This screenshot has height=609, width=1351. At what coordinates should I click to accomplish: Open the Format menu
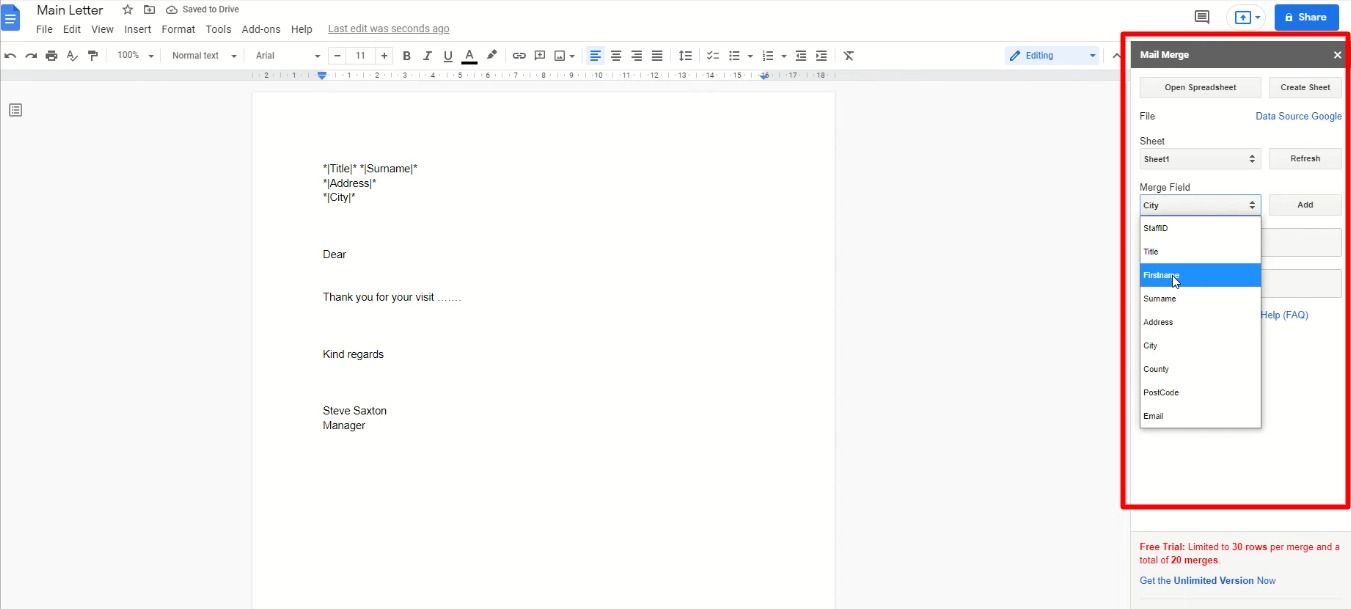pos(178,29)
